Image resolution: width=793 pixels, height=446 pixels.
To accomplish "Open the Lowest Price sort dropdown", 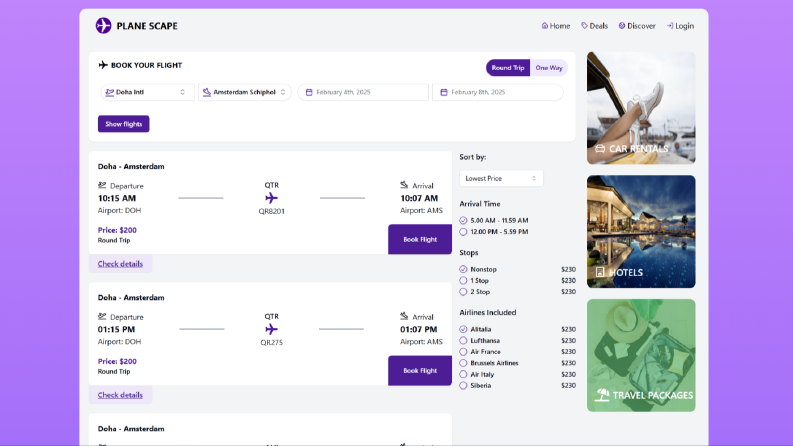I will point(501,179).
